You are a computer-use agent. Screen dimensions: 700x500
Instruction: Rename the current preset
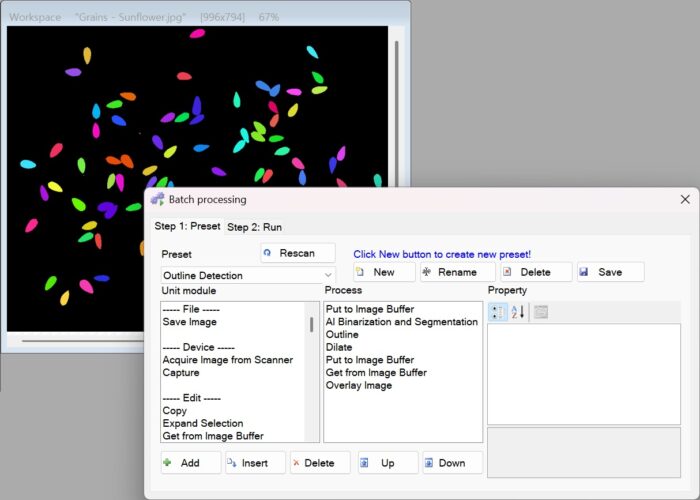coord(458,272)
